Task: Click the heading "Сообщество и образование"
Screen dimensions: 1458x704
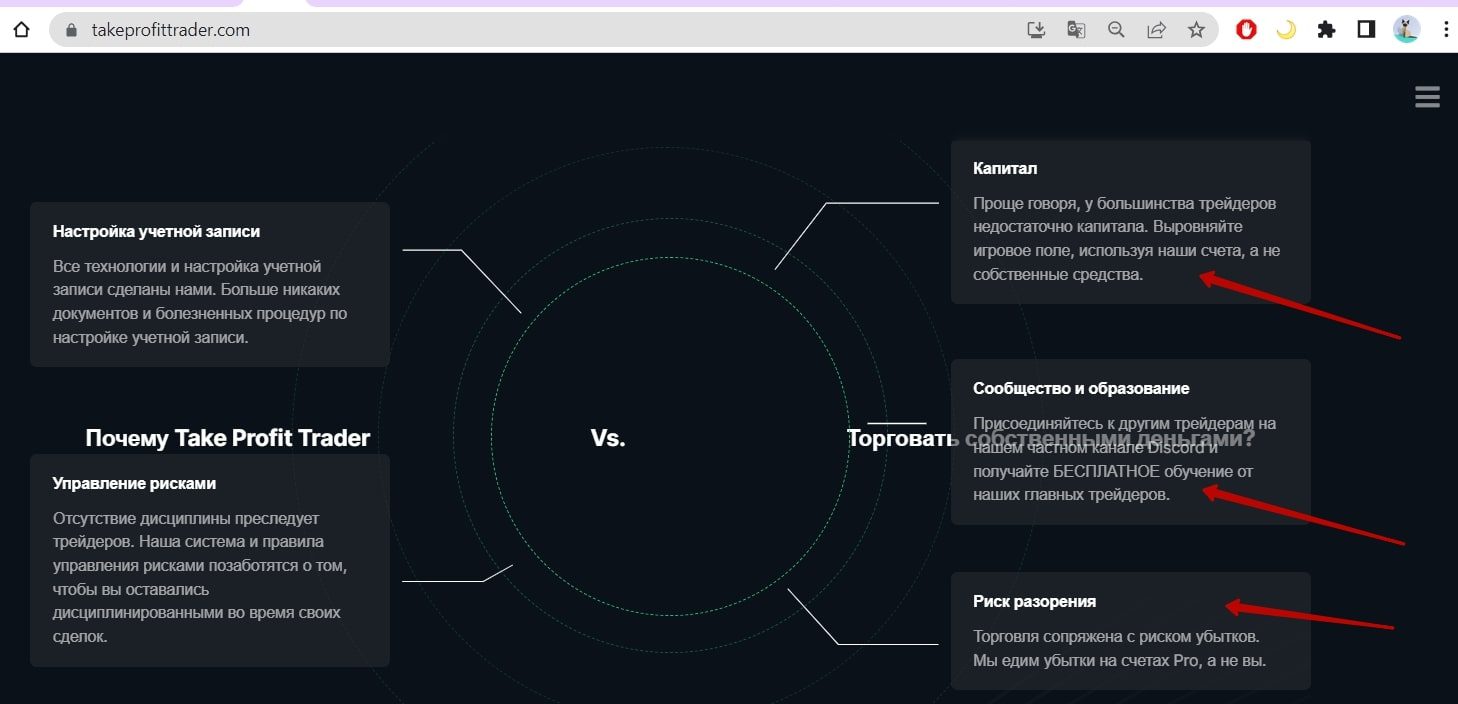Action: (x=1081, y=388)
